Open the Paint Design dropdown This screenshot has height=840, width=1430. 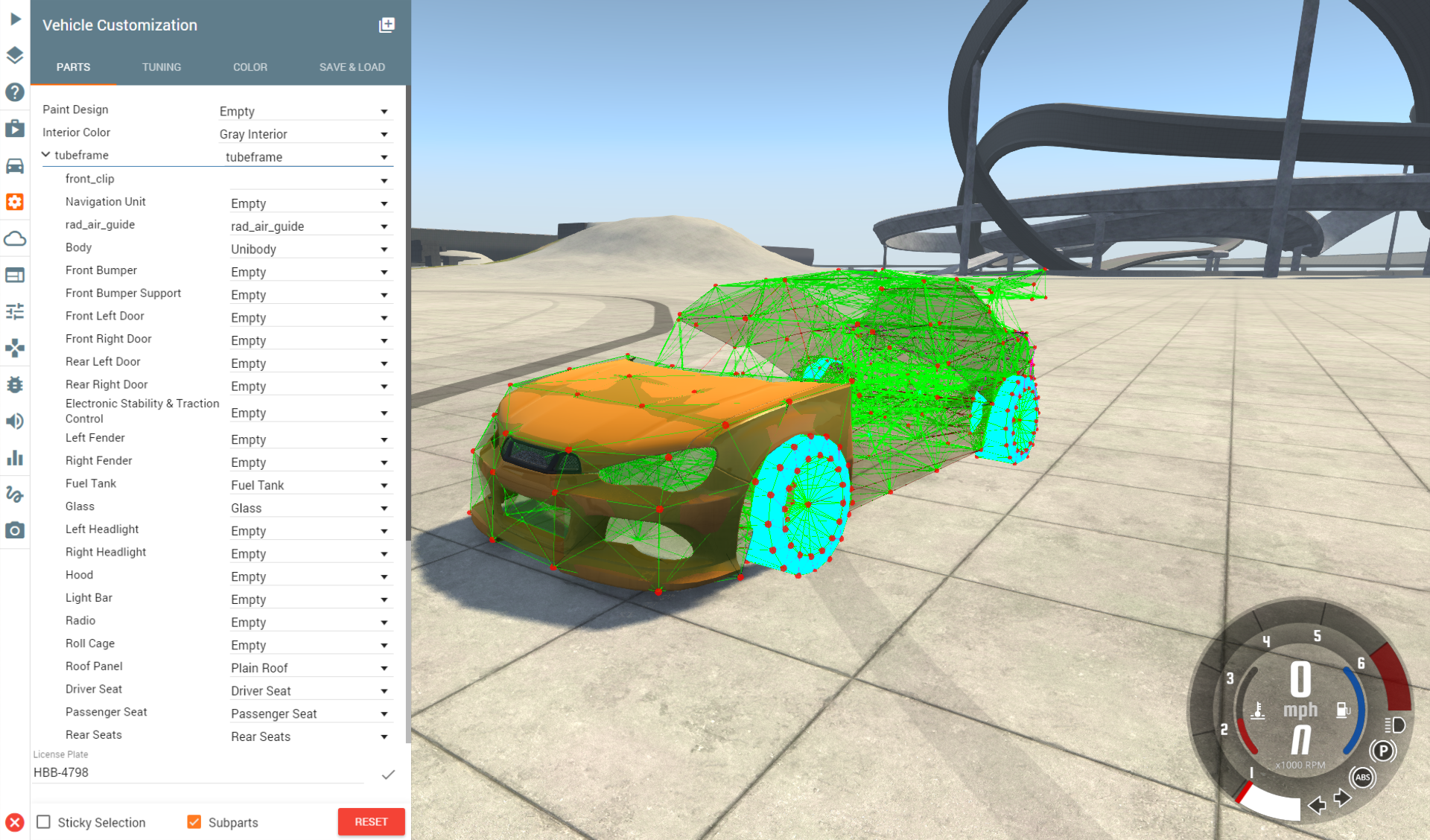(x=305, y=111)
